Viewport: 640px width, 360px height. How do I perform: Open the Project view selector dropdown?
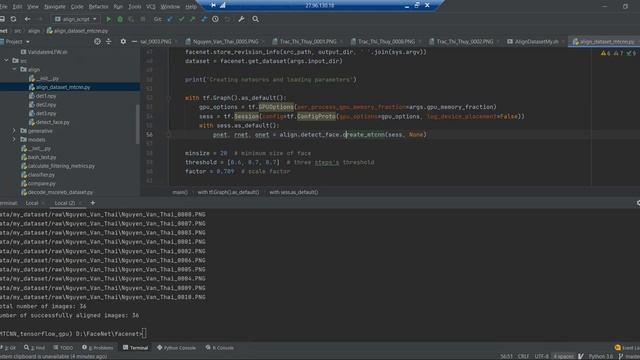[16, 42]
